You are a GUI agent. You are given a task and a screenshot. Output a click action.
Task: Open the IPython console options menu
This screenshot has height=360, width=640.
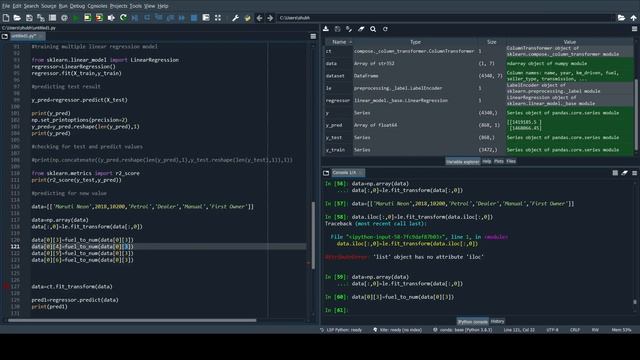pos(634,173)
